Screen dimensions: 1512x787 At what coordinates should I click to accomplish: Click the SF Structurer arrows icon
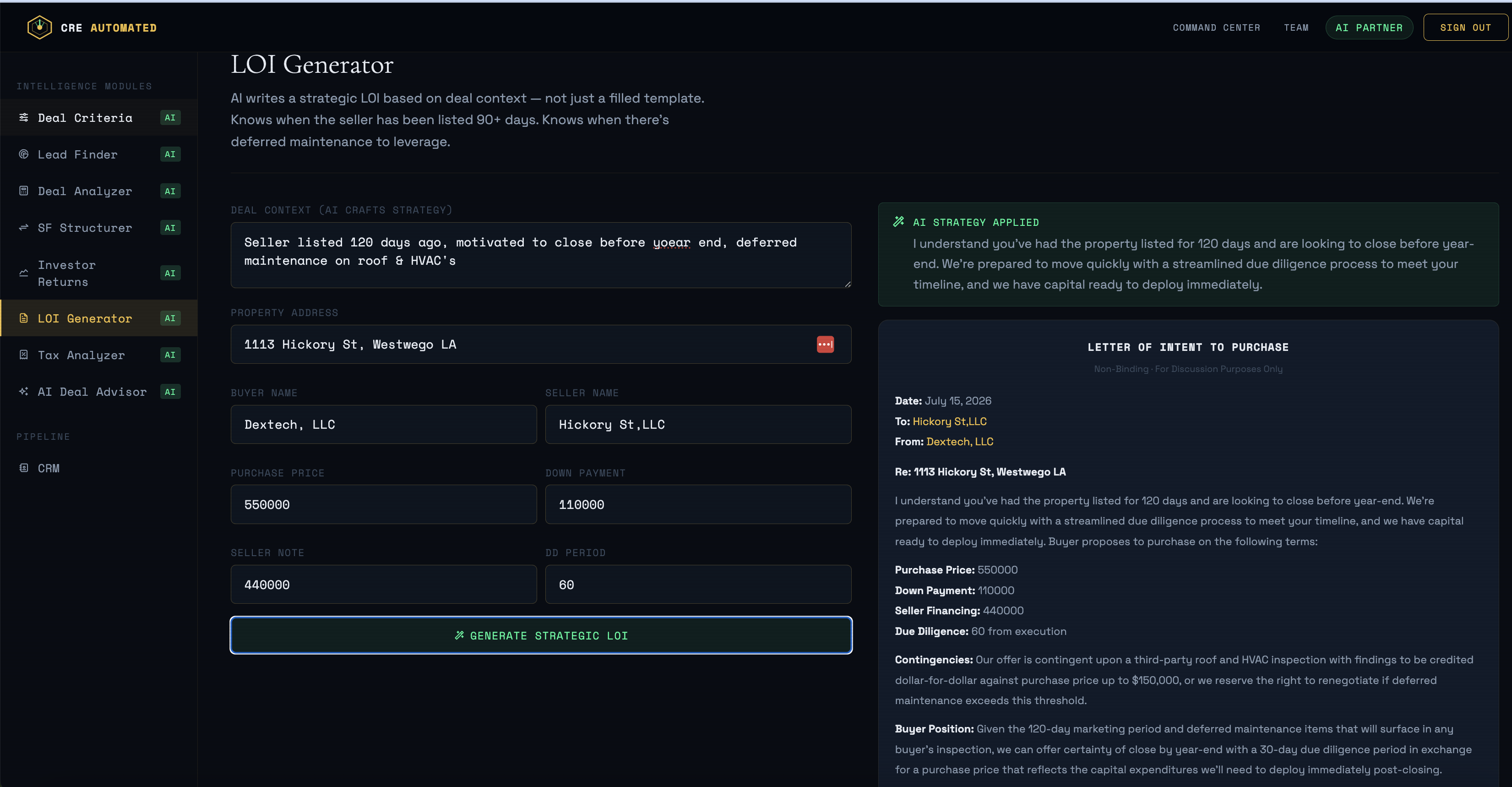23,227
